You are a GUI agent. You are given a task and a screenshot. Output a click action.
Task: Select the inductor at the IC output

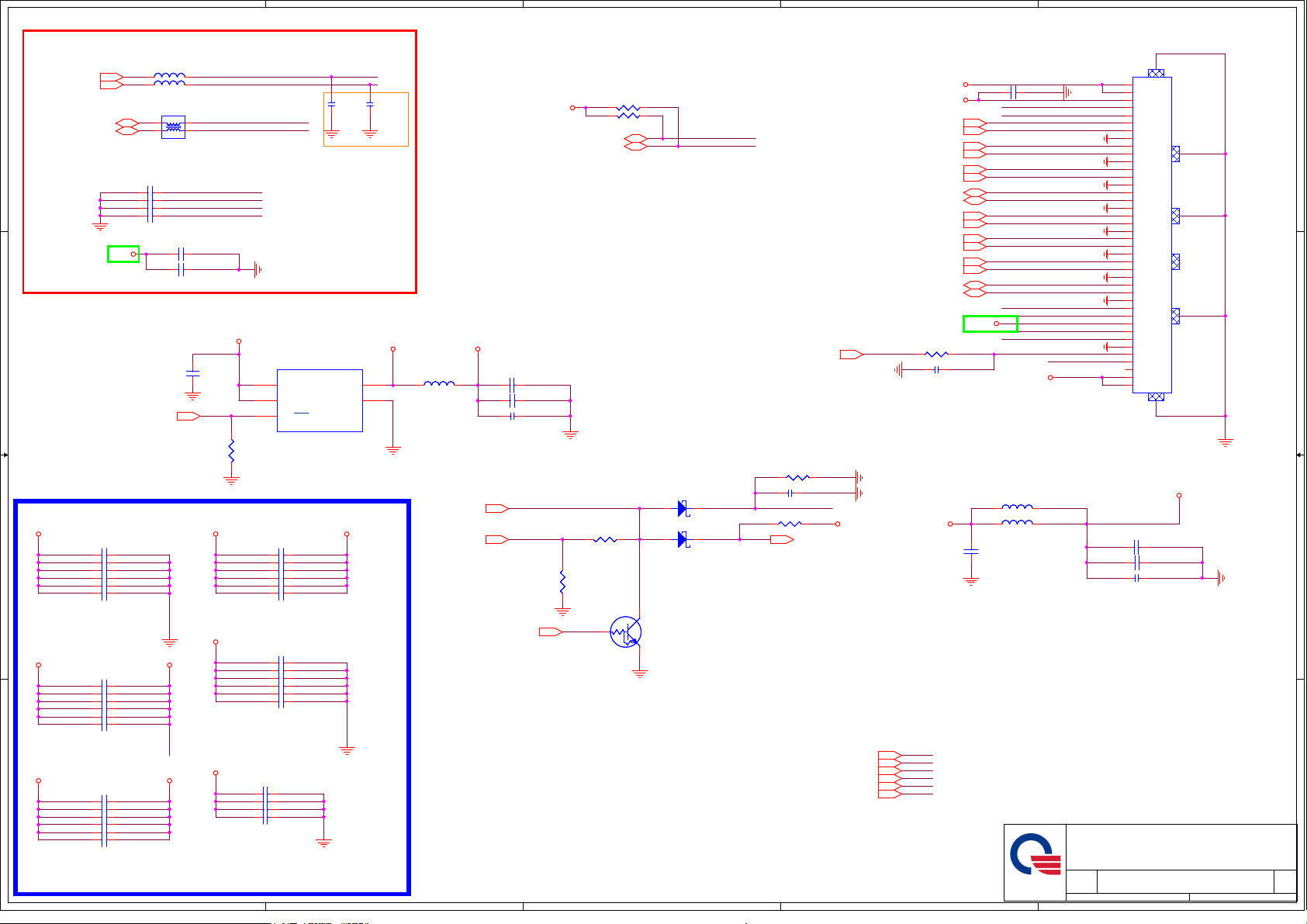pyautogui.click(x=439, y=383)
